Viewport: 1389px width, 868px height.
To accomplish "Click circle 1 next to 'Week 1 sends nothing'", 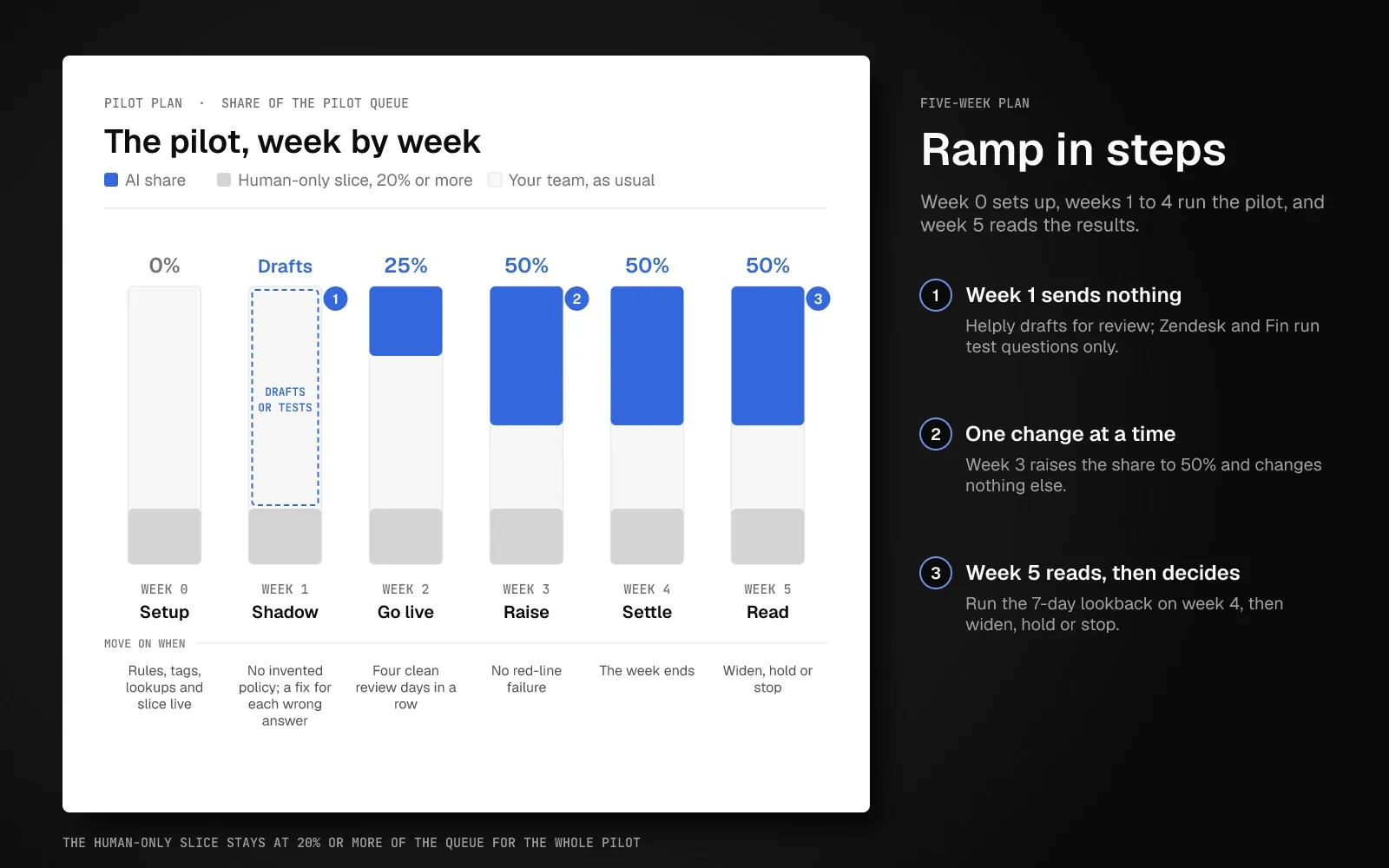I will 936,295.
